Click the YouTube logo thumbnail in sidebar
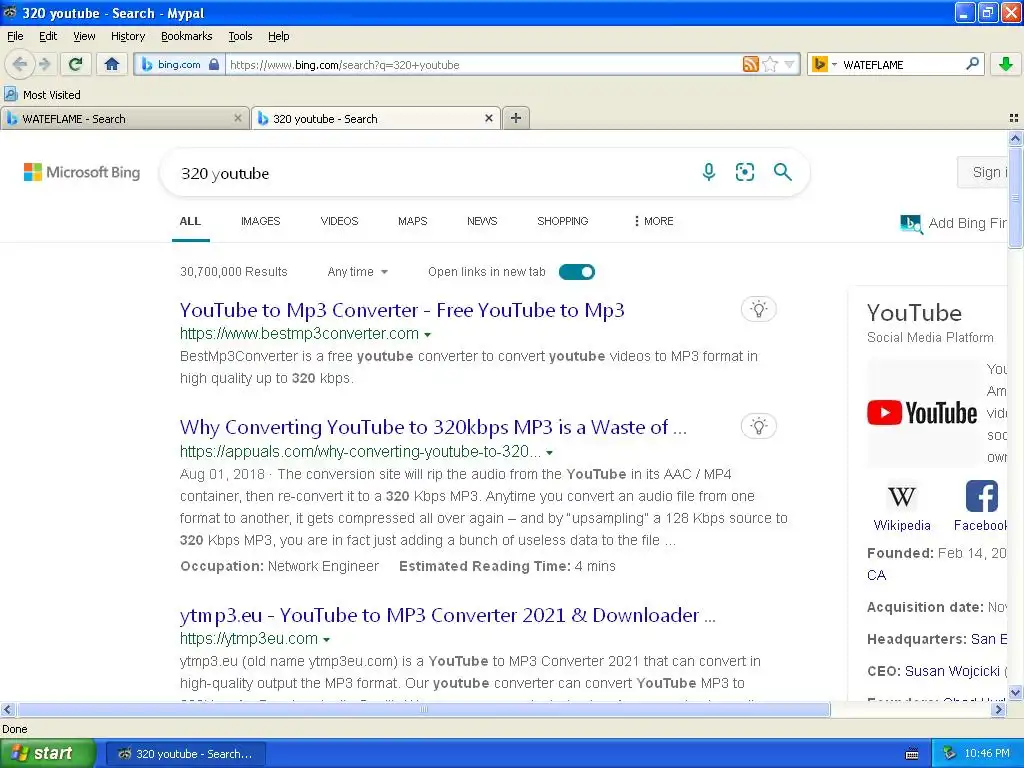This screenshot has height=768, width=1024. click(x=922, y=413)
